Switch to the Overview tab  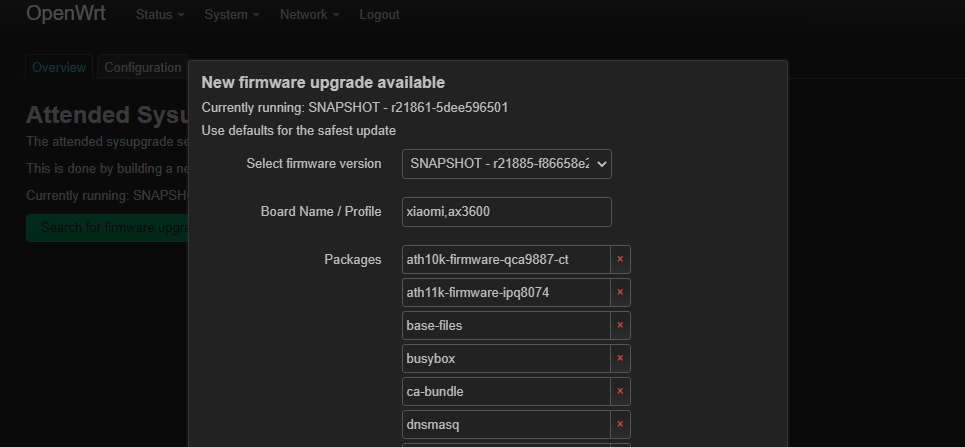click(59, 67)
